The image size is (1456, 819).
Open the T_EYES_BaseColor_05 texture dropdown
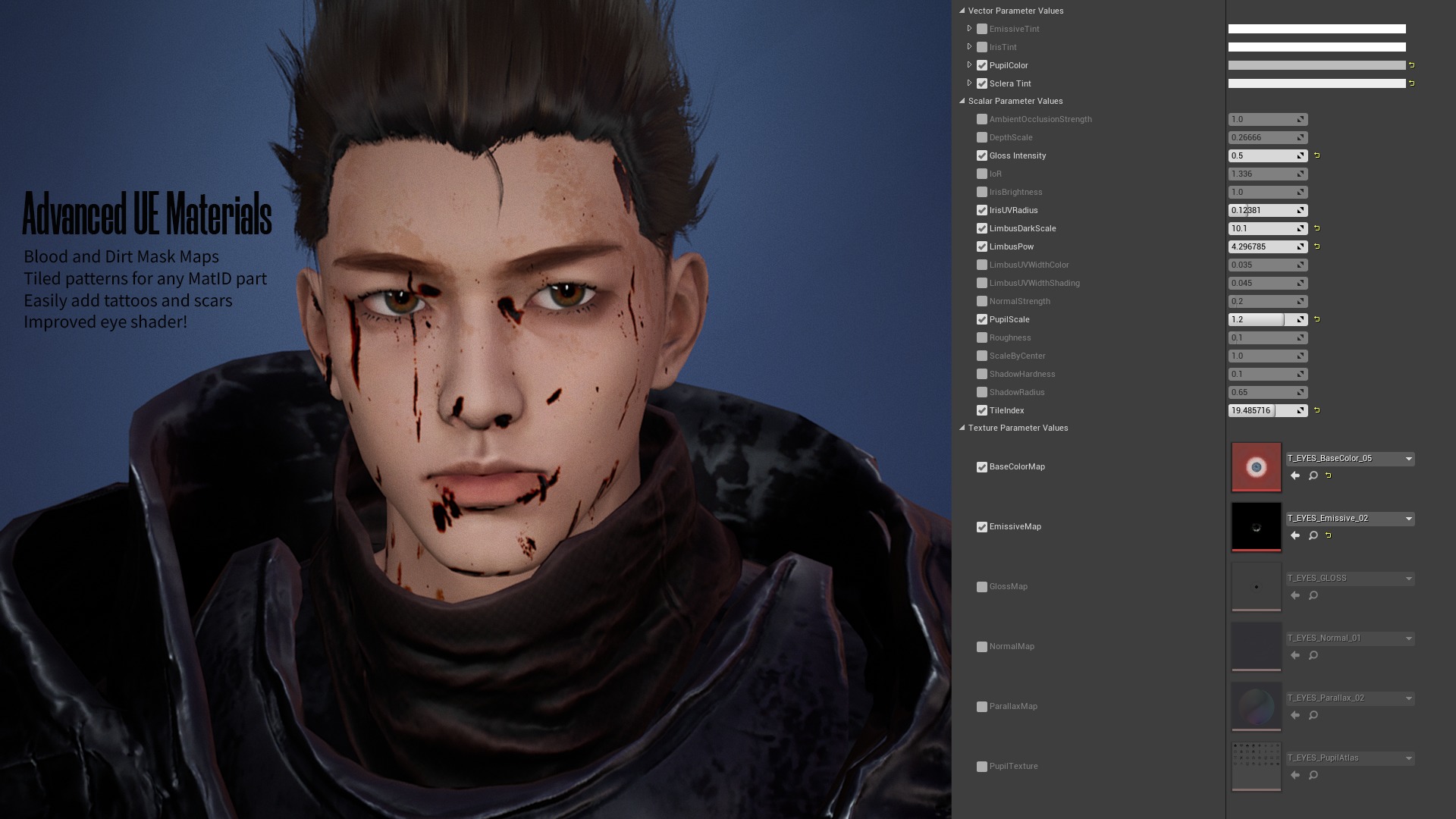pos(1350,459)
